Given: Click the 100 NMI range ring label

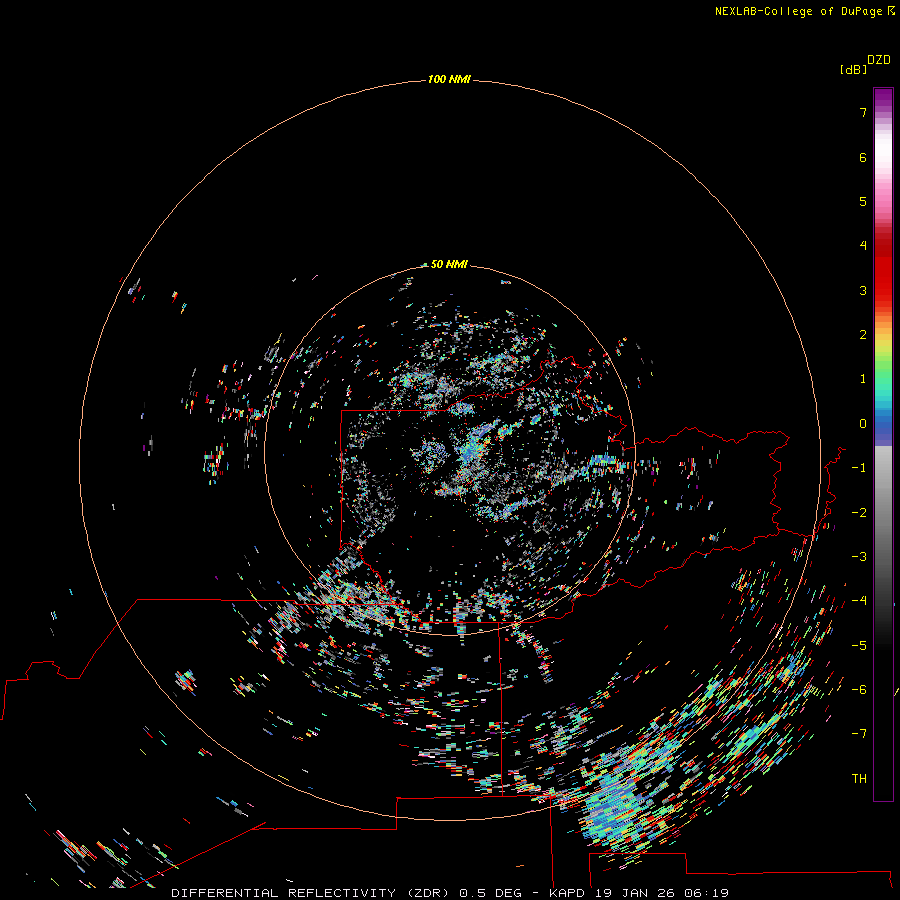Looking at the screenshot, I should pyautogui.click(x=449, y=79).
